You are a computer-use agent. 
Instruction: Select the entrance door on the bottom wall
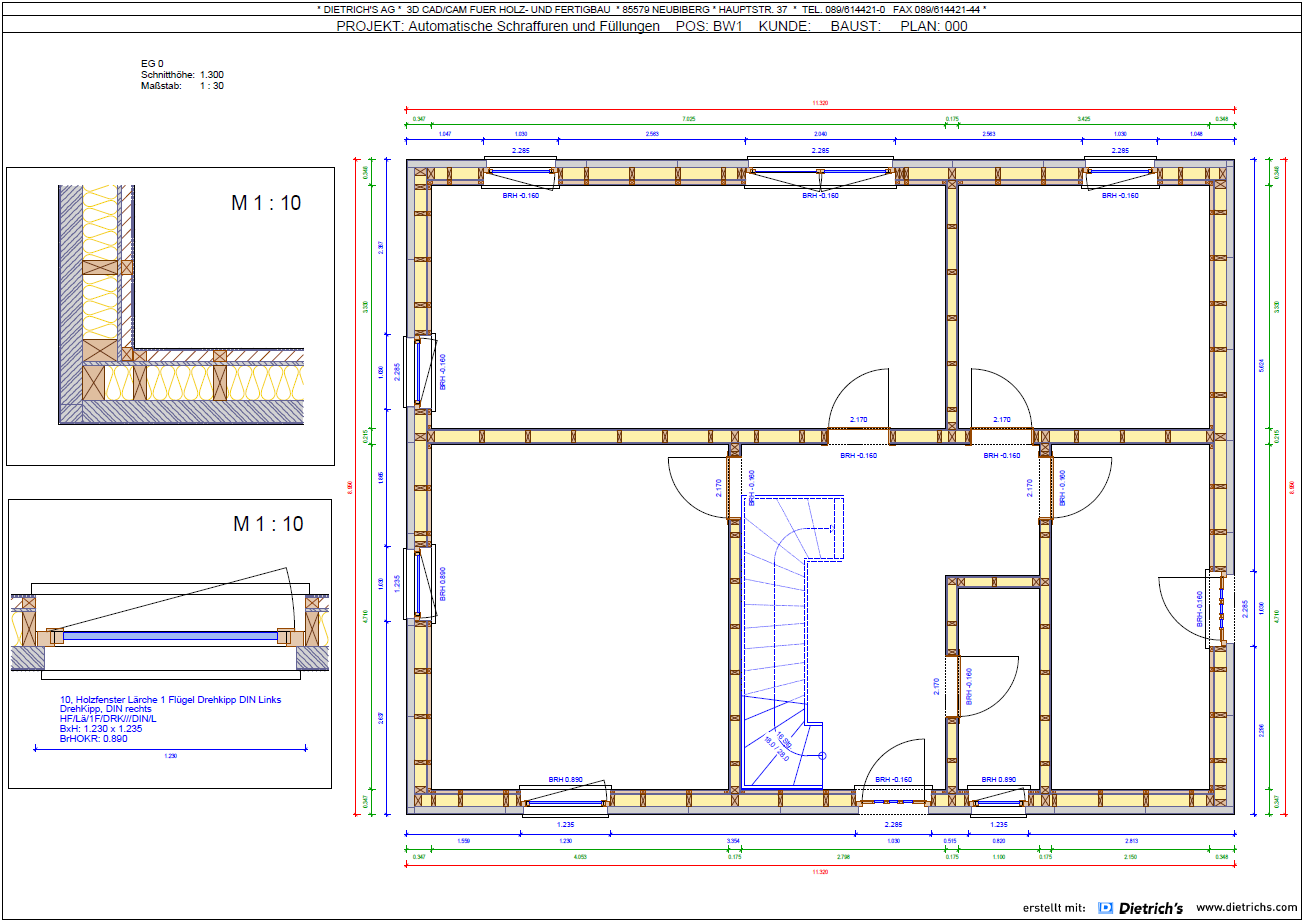point(894,800)
